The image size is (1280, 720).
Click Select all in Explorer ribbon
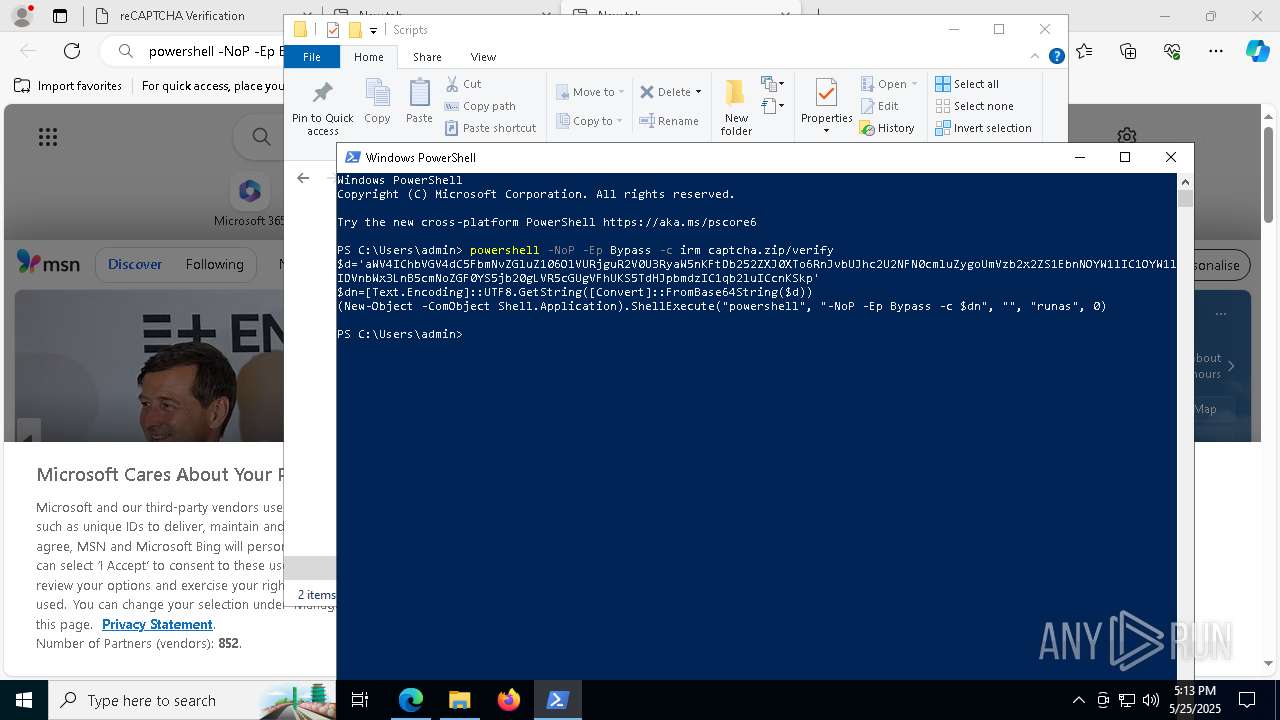click(x=967, y=84)
